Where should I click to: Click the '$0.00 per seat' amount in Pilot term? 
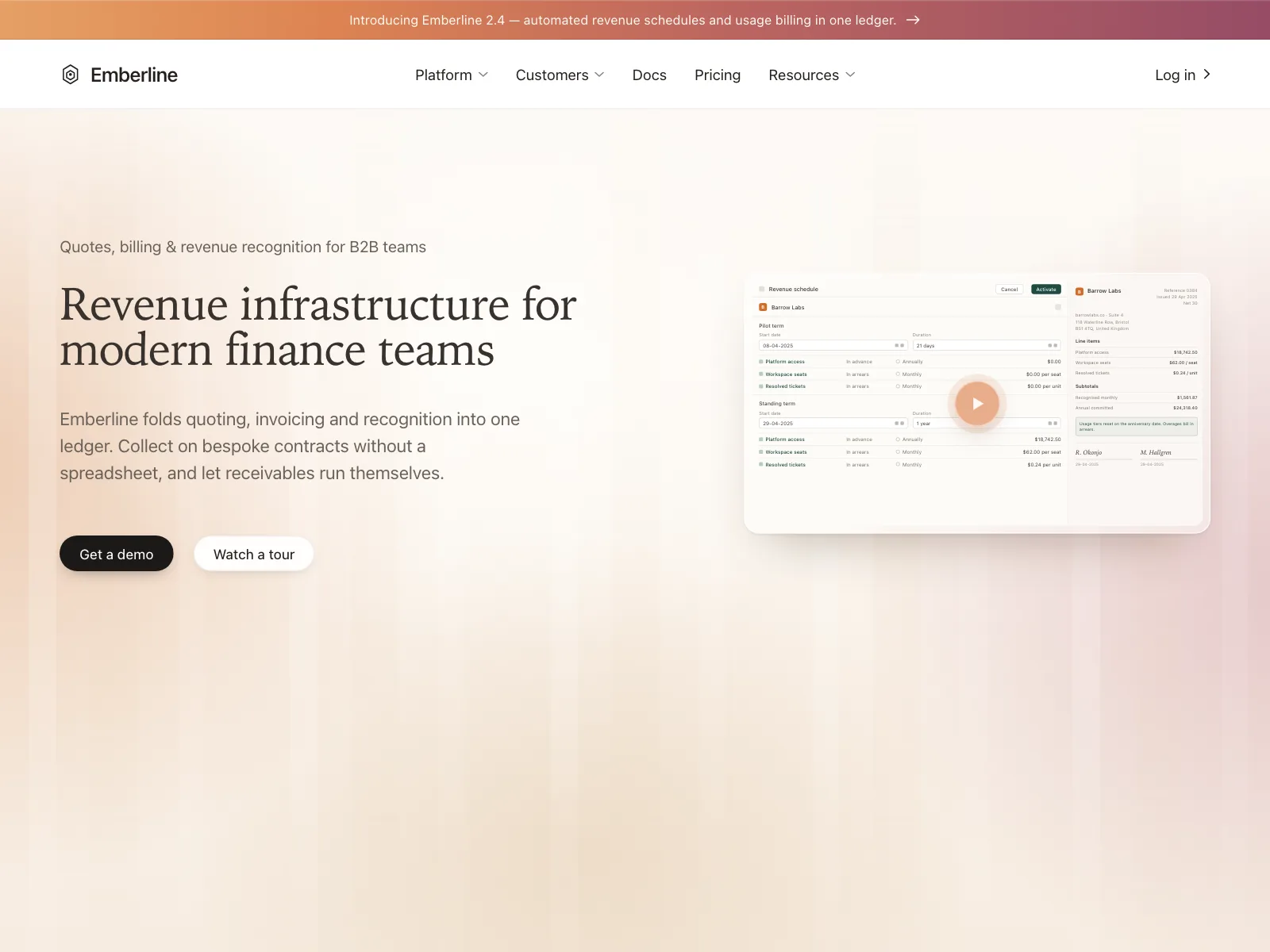pos(1043,374)
